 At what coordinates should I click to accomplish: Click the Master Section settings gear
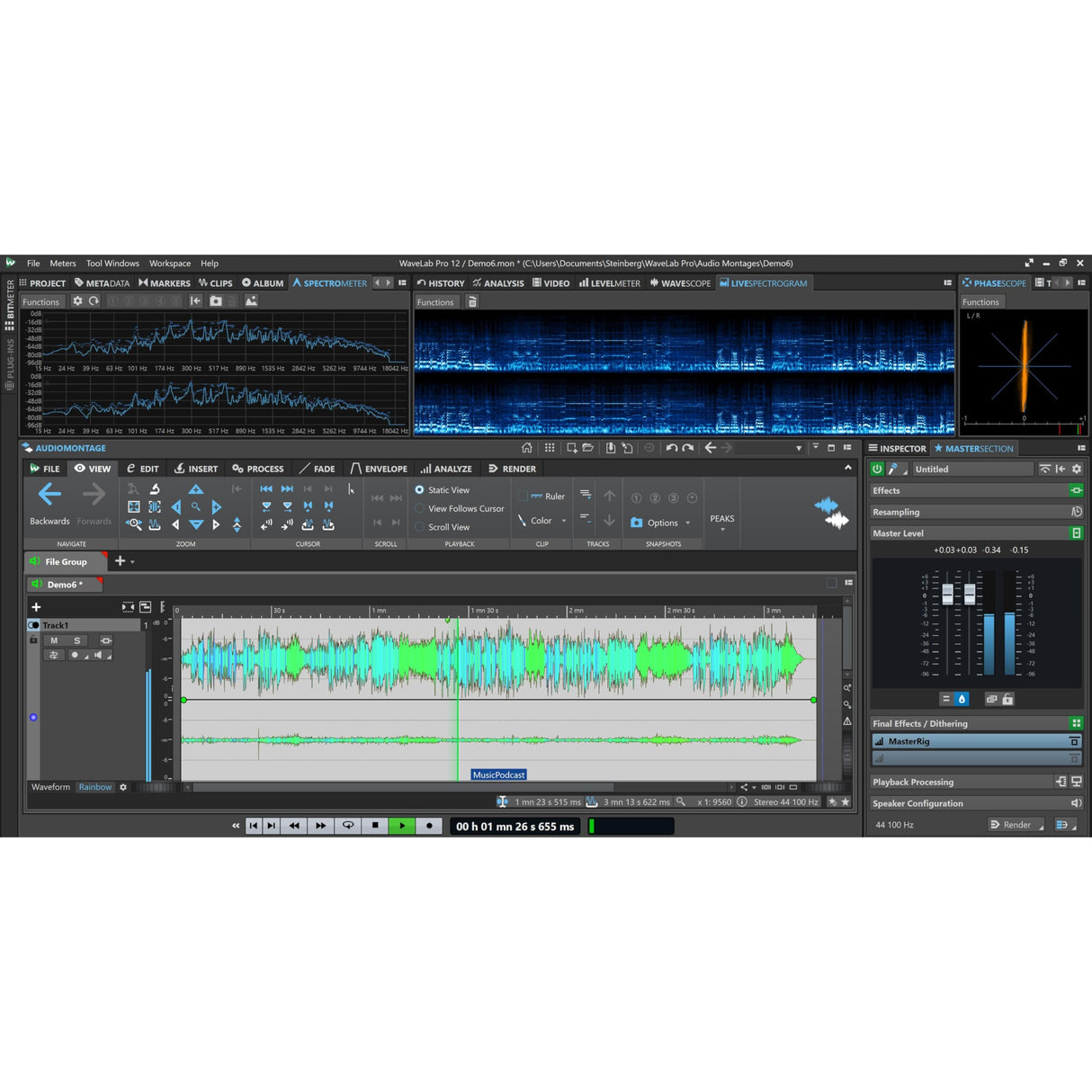click(1076, 470)
